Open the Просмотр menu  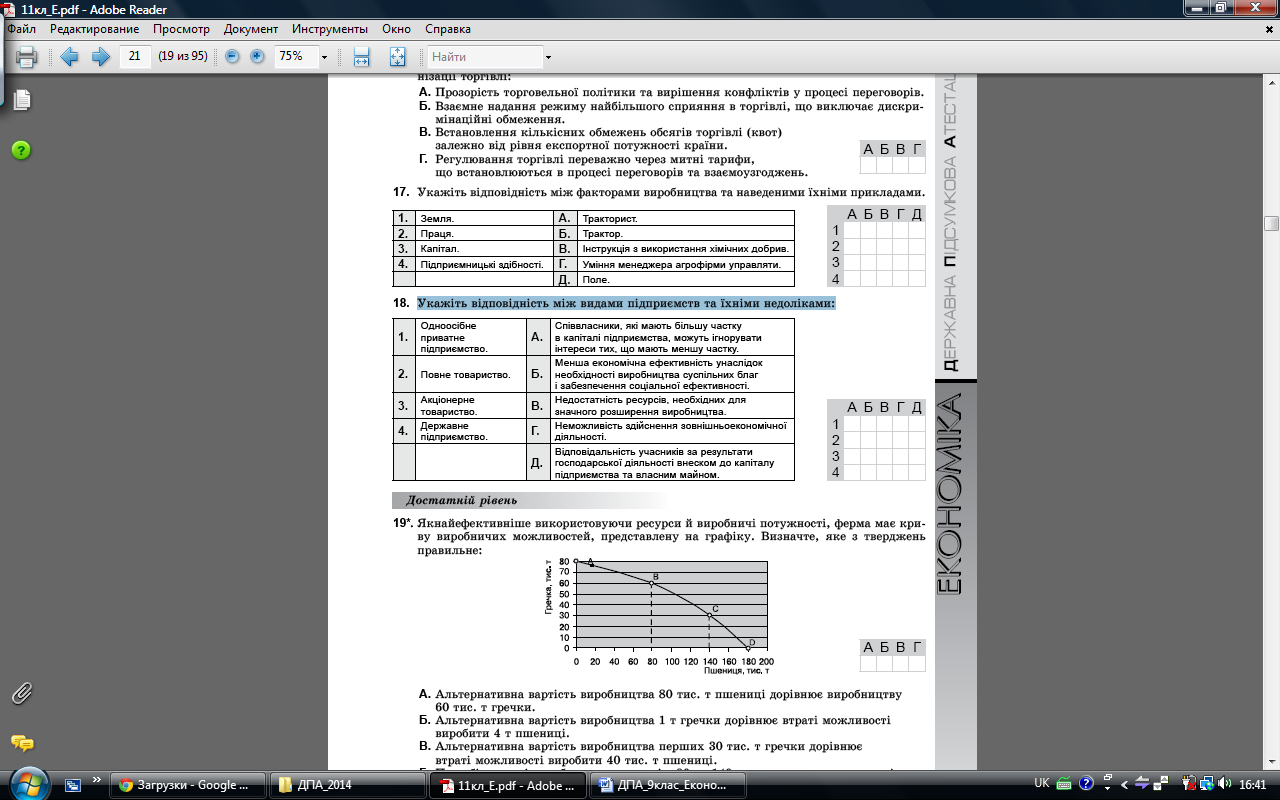pyautogui.click(x=181, y=30)
